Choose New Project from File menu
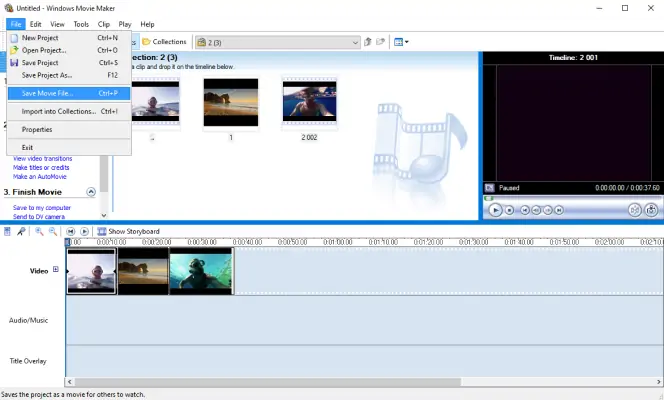 pyautogui.click(x=69, y=38)
